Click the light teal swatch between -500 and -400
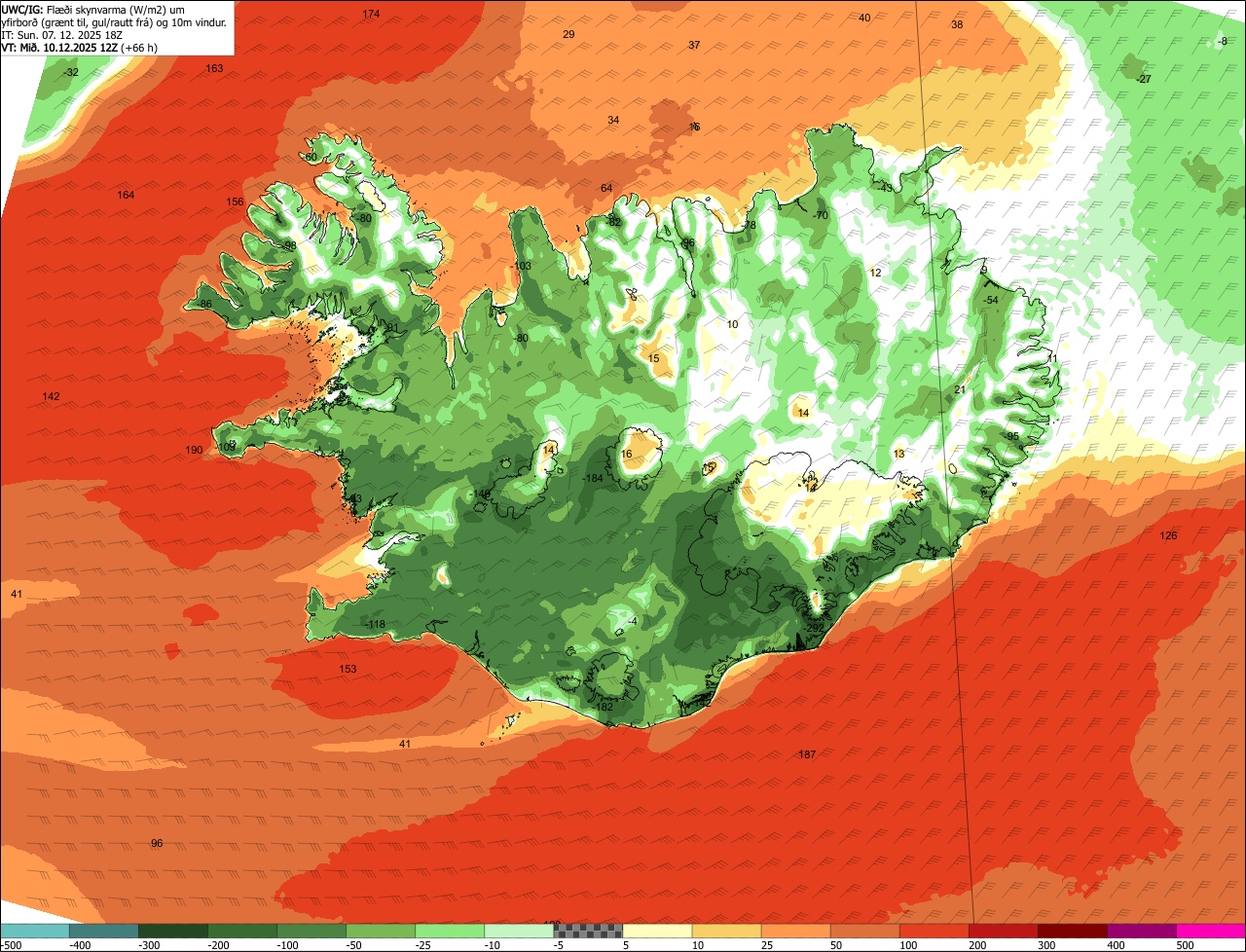The image size is (1246, 952). click(36, 931)
